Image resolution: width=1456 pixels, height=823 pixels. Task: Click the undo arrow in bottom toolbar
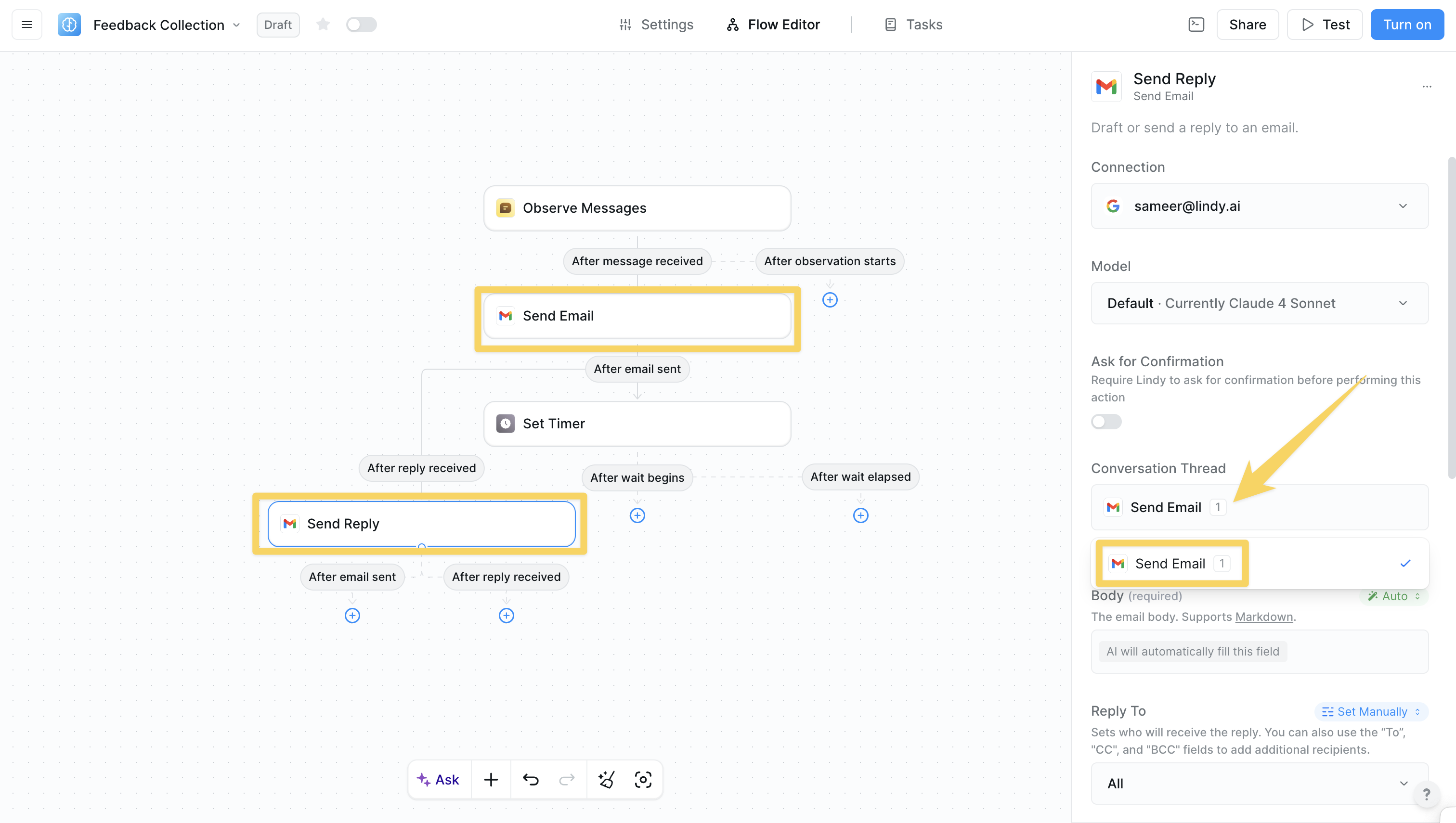click(531, 780)
